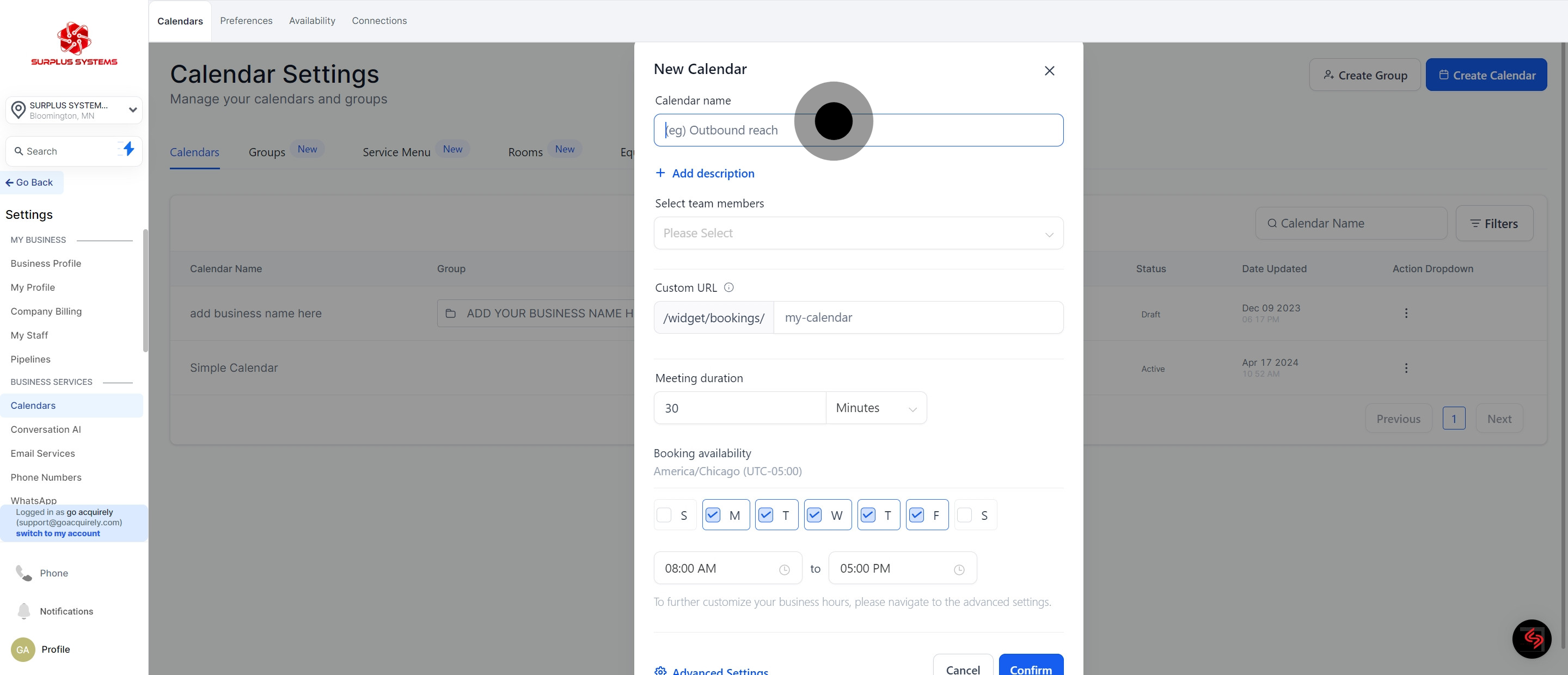The width and height of the screenshot is (1568, 675).
Task: Uncheck the Friday availability checkbox
Action: [916, 515]
